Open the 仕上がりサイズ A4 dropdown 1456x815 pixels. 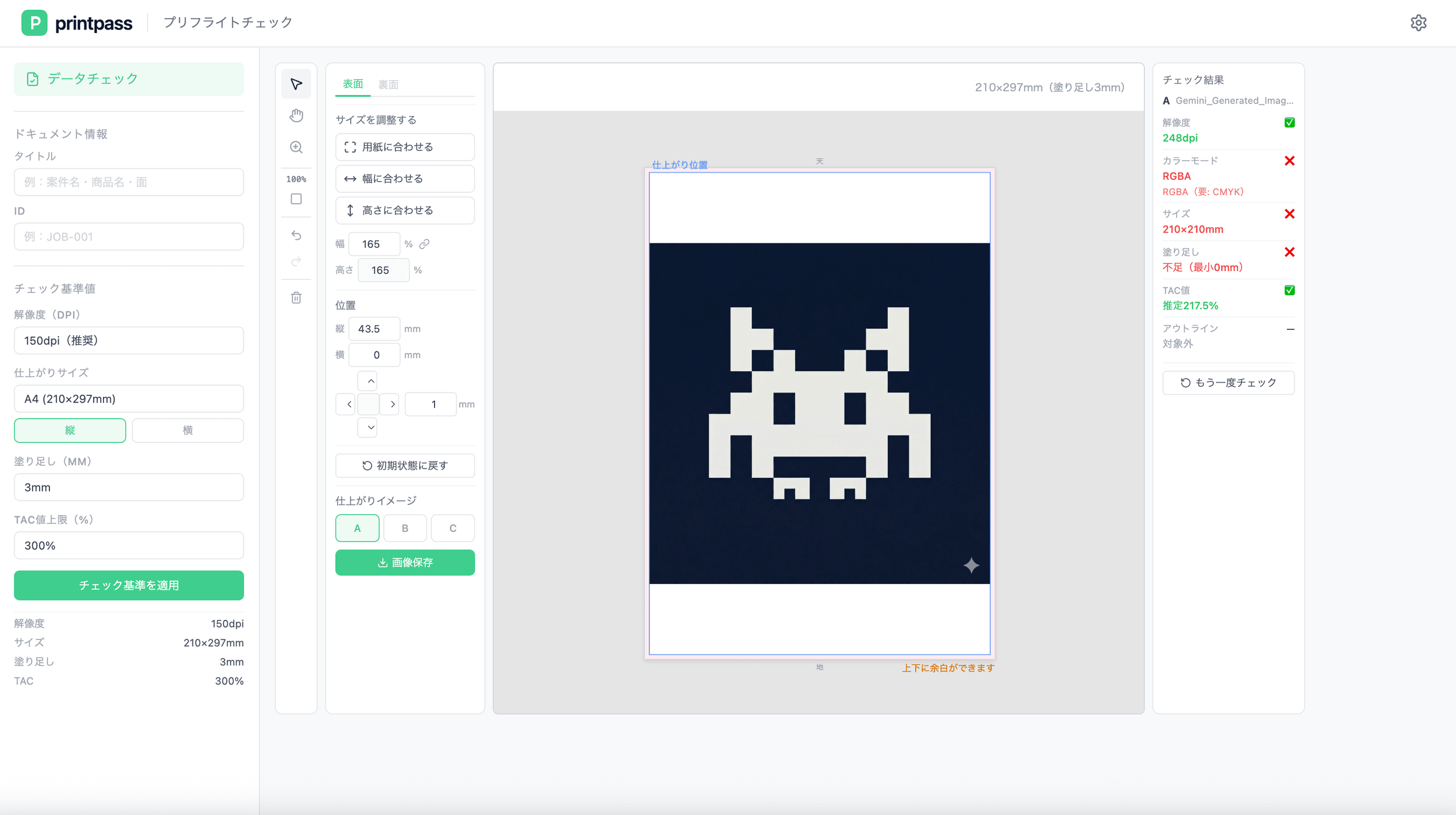(x=129, y=399)
